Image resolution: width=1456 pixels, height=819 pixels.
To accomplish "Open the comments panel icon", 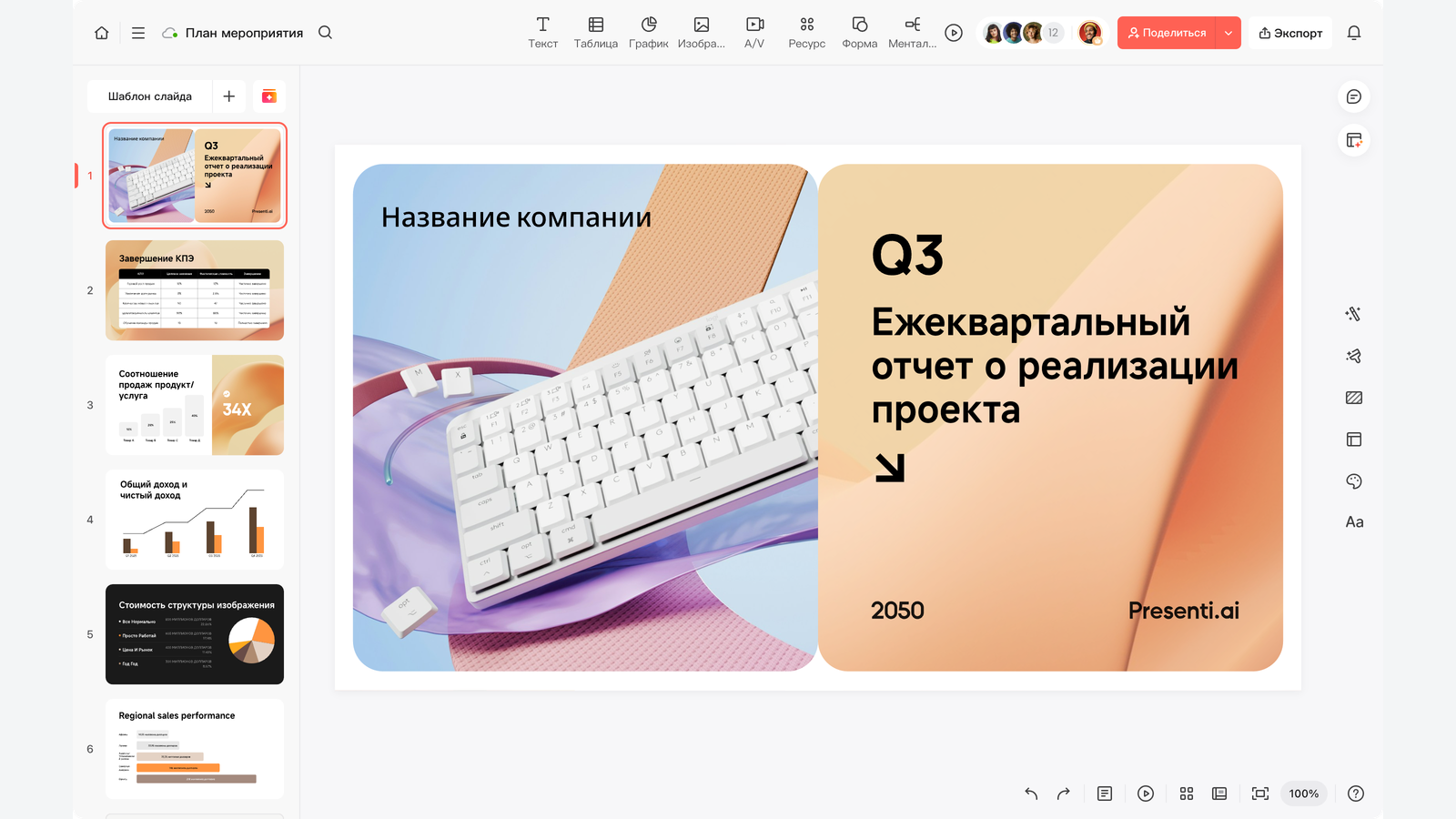I will click(x=1354, y=96).
